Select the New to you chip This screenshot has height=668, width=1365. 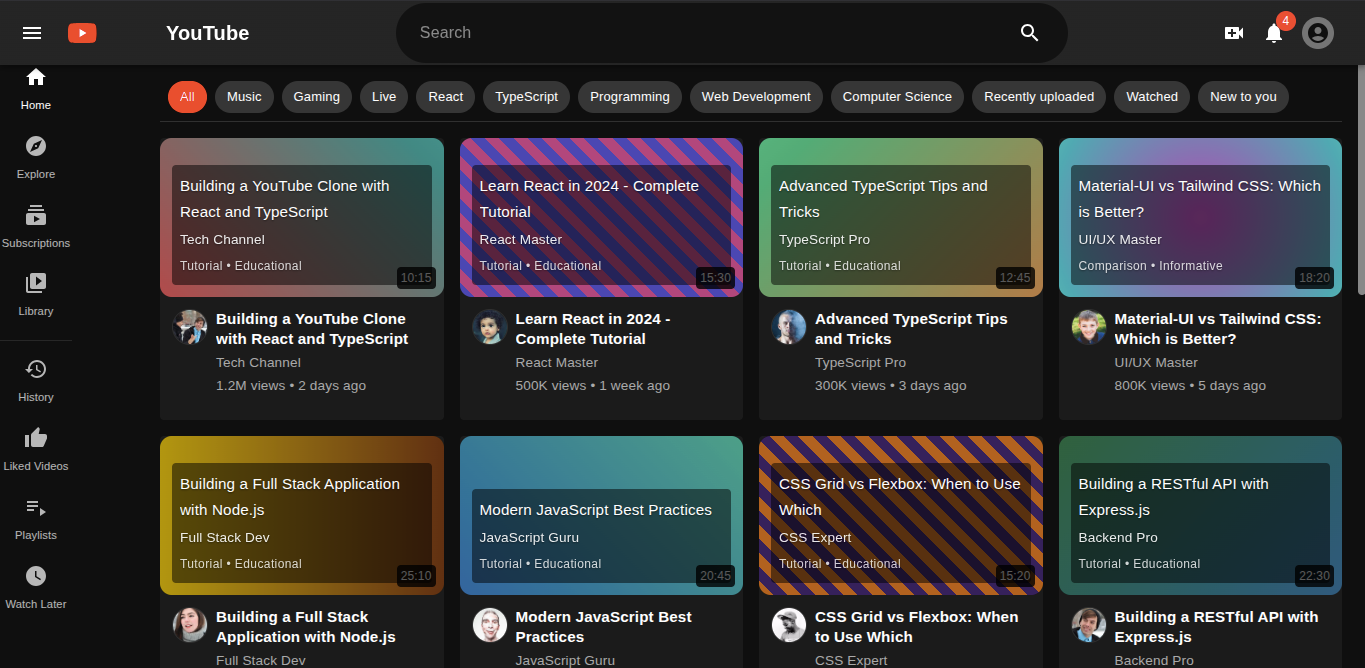point(1243,97)
